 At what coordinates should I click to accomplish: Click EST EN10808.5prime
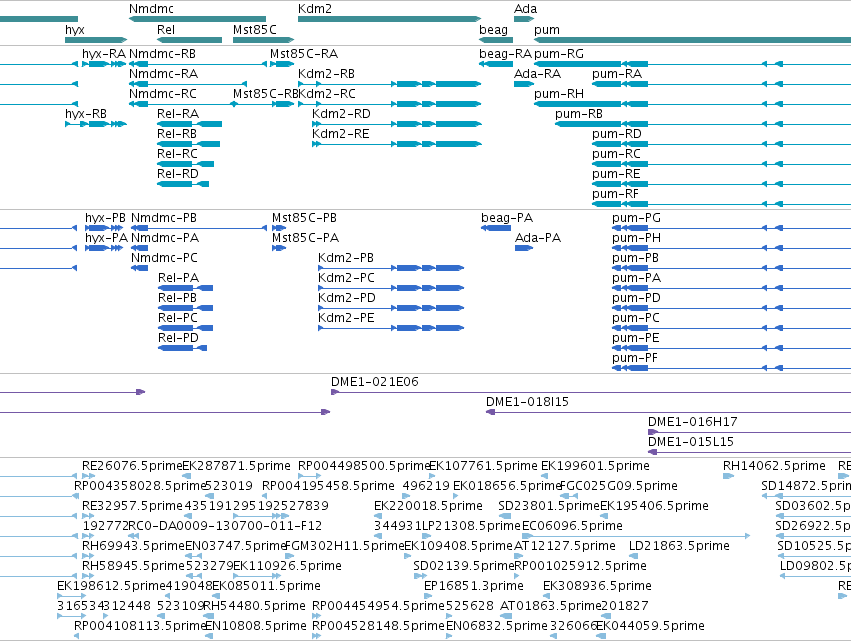(x=256, y=626)
